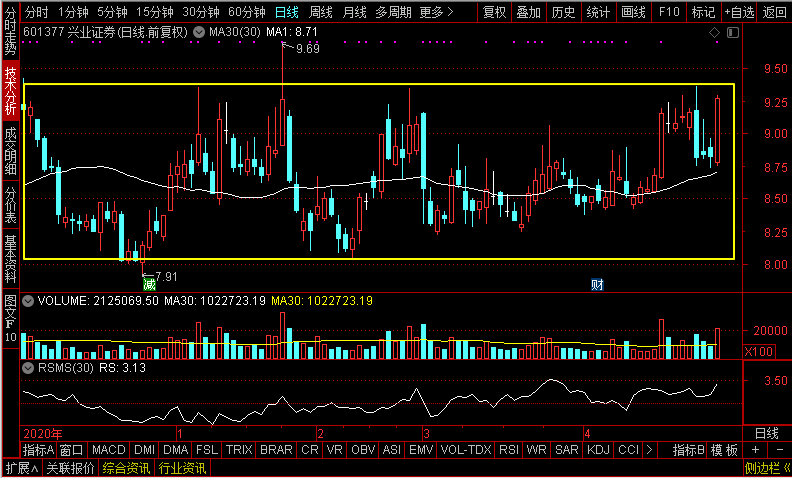Select the TRIX indicator tab

[239, 449]
